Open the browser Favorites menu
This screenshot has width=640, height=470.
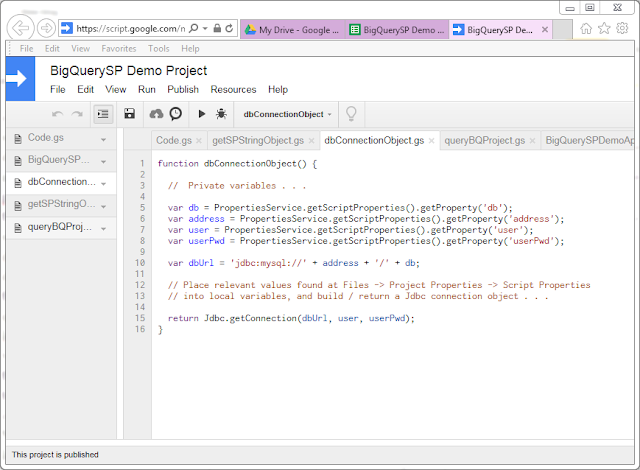click(119, 49)
